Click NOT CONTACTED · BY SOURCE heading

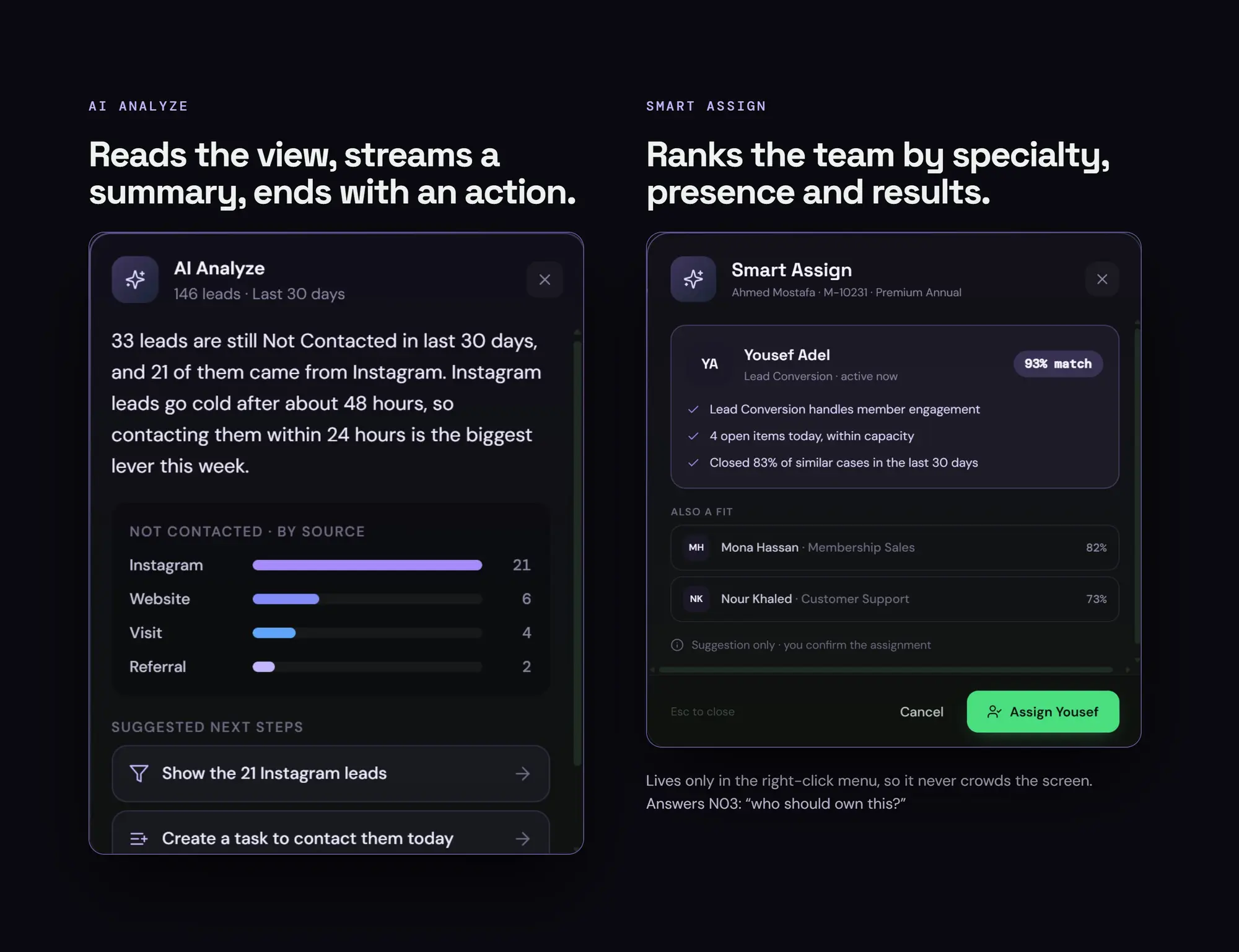click(247, 531)
